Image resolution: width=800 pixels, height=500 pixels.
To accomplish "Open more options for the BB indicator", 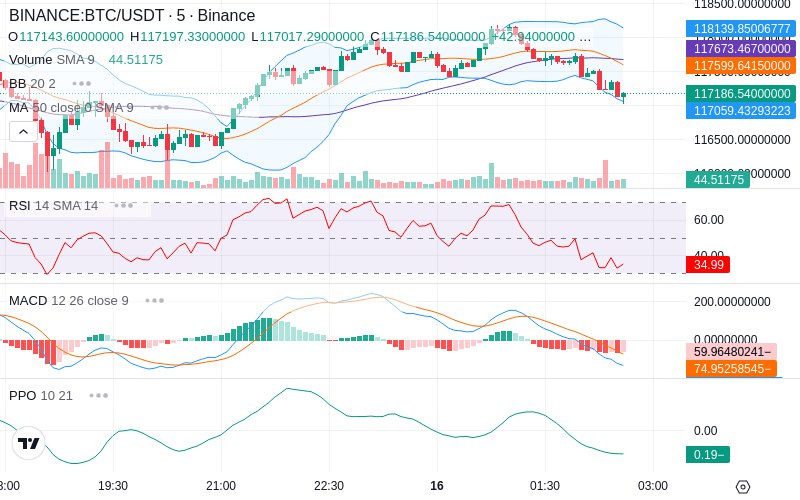I will pos(82,84).
